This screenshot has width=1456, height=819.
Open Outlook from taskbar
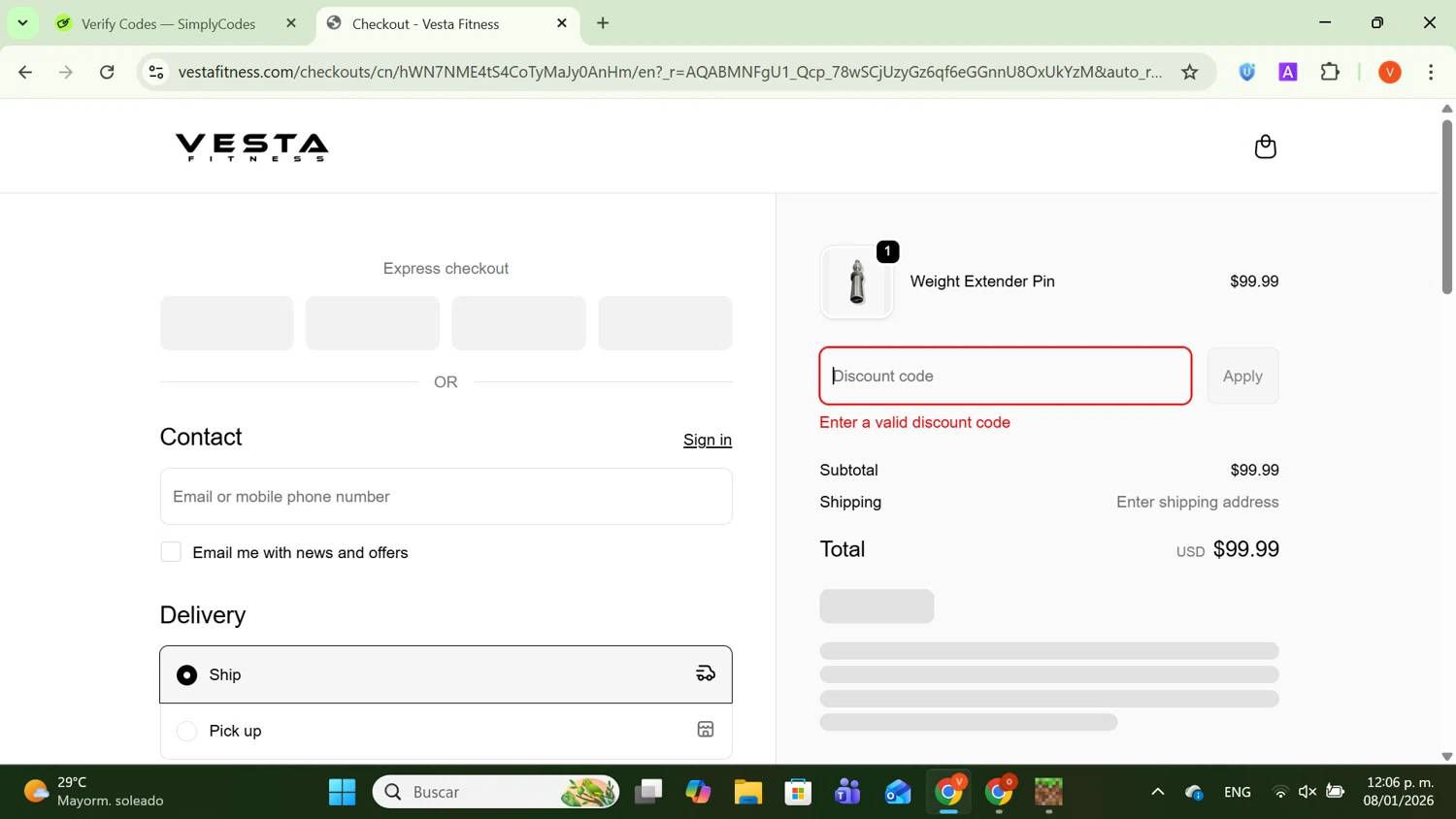pos(898,792)
